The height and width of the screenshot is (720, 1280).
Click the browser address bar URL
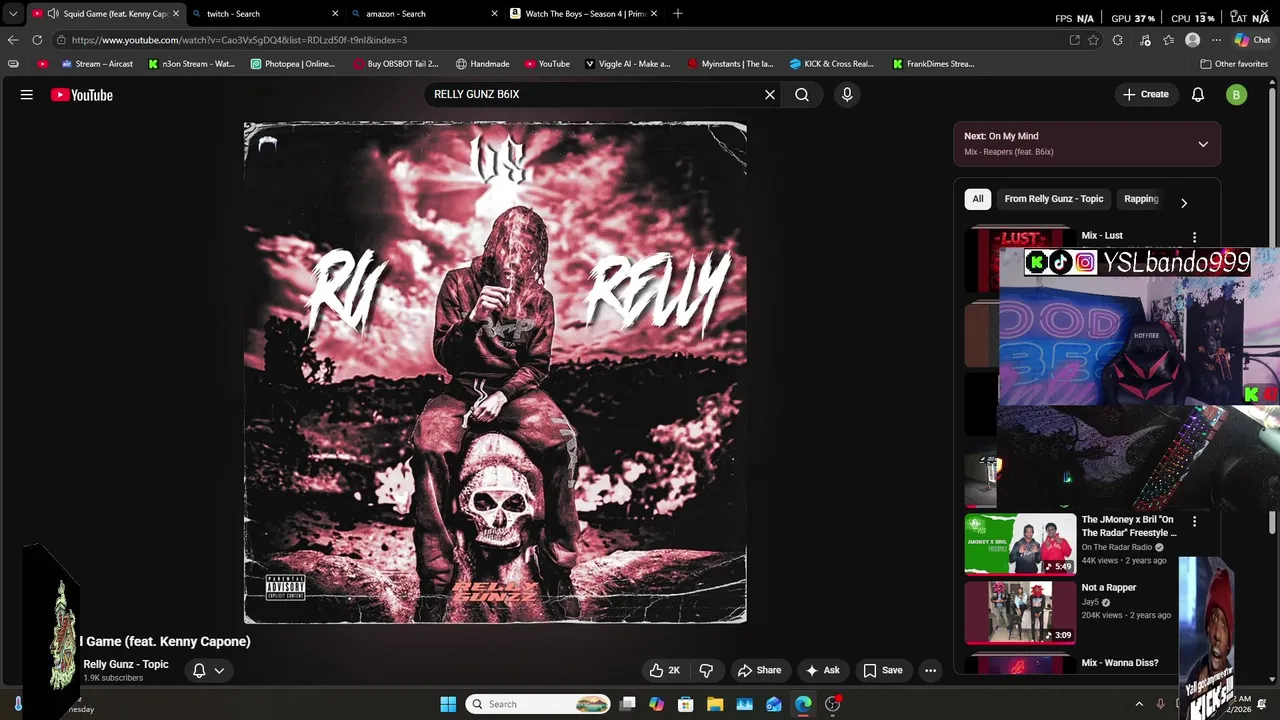[239, 40]
